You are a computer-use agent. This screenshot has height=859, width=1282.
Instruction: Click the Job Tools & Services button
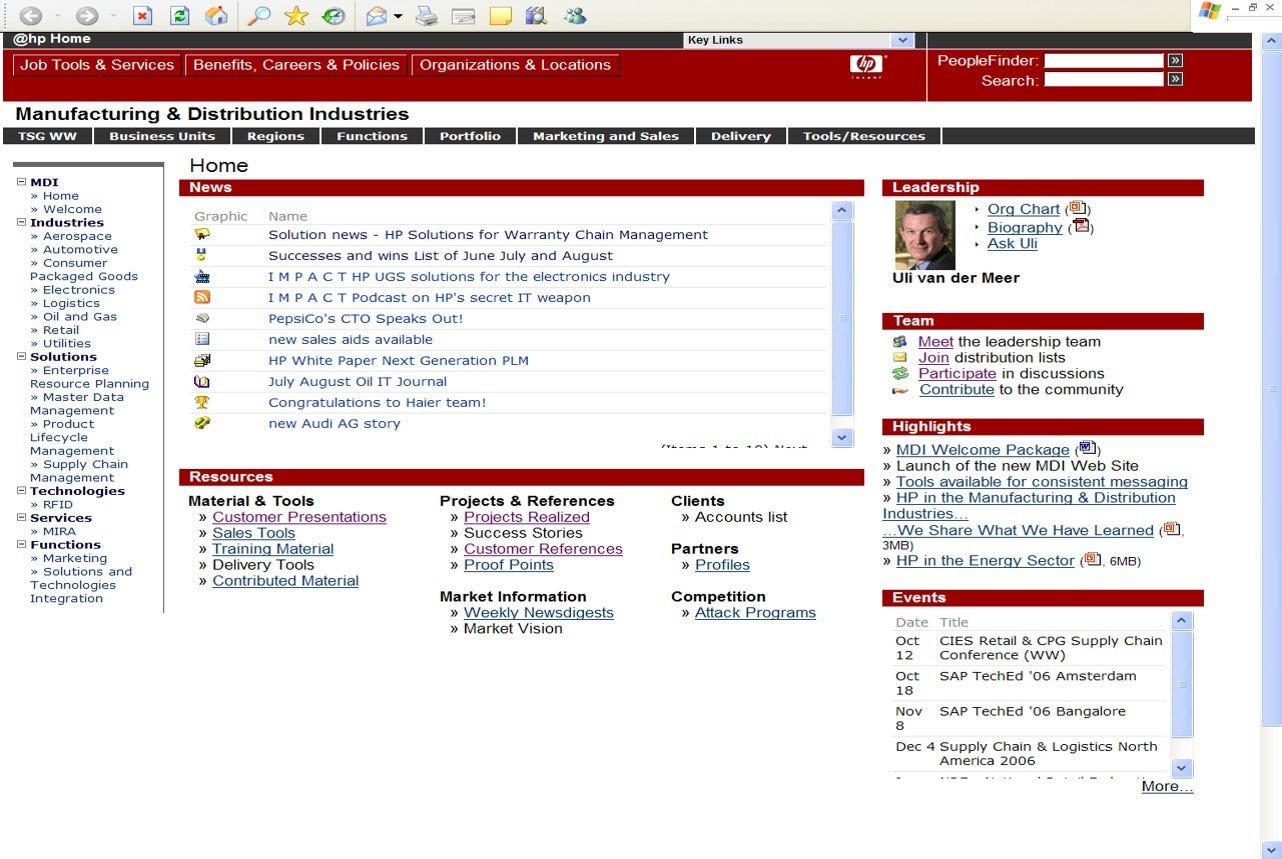pyautogui.click(x=97, y=65)
